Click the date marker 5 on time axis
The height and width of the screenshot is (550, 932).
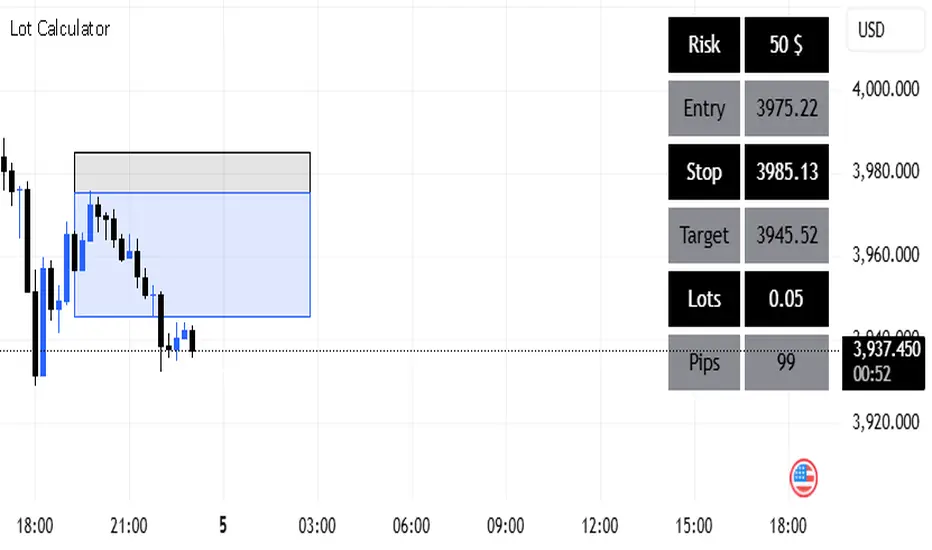point(223,525)
